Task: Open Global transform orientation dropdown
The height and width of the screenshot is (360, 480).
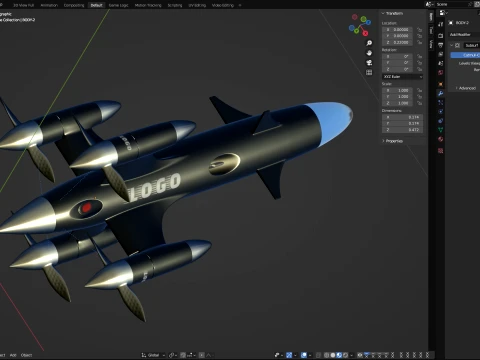Action: pos(153,355)
